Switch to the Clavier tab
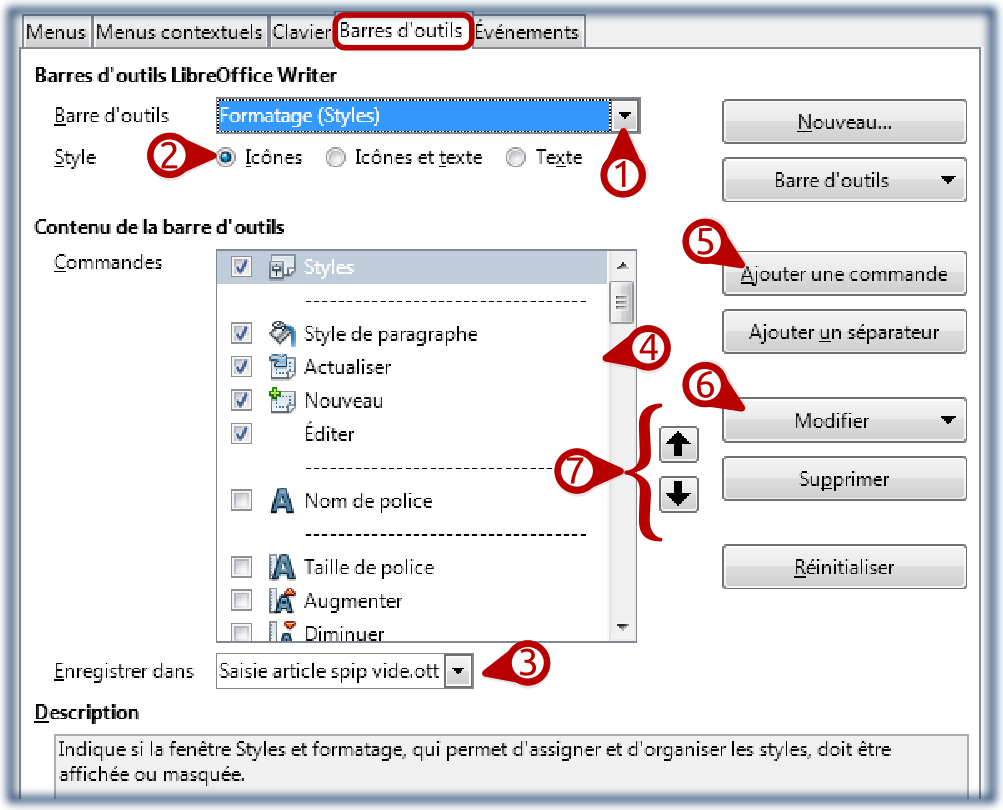 click(x=301, y=32)
